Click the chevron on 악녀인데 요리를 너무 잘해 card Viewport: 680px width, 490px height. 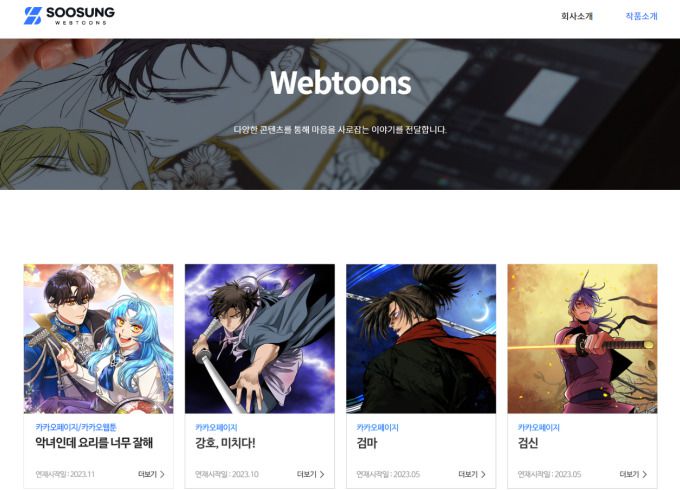(162, 474)
